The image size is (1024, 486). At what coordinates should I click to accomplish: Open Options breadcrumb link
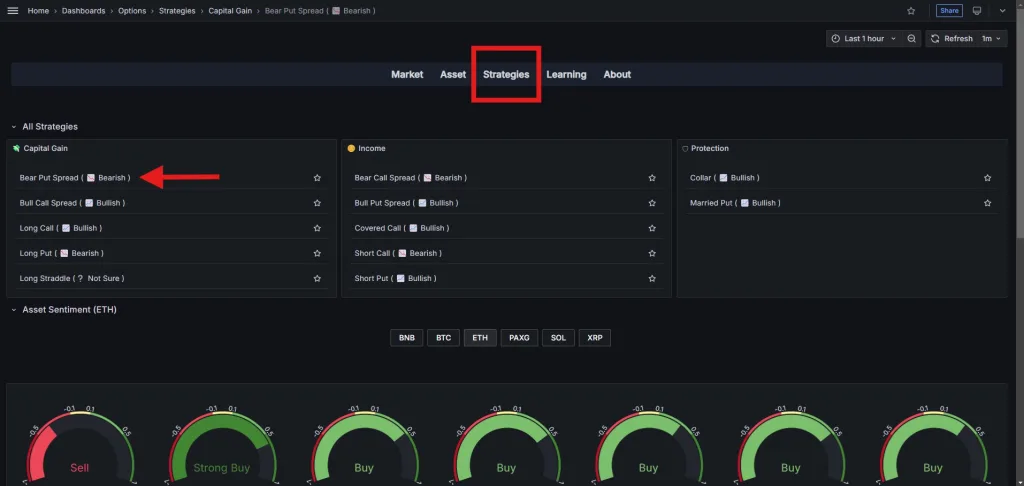coord(132,11)
